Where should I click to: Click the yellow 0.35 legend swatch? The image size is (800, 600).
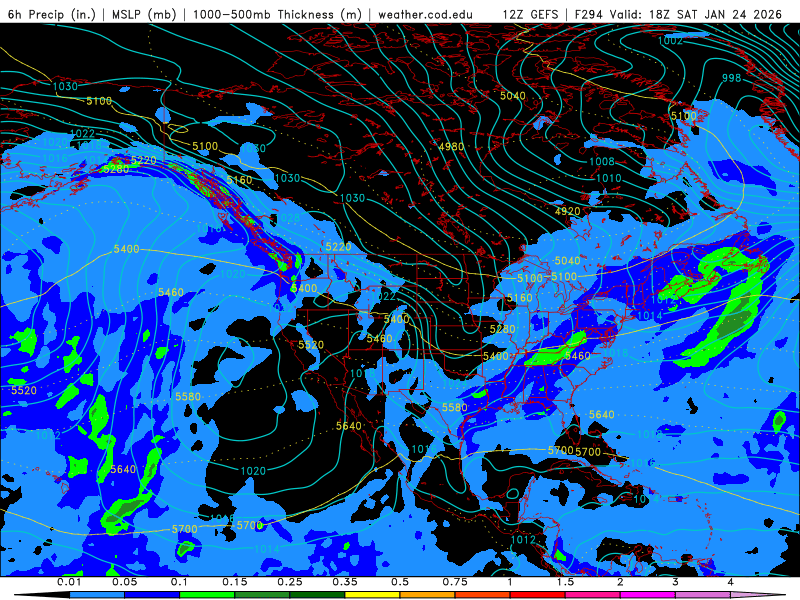372,595
